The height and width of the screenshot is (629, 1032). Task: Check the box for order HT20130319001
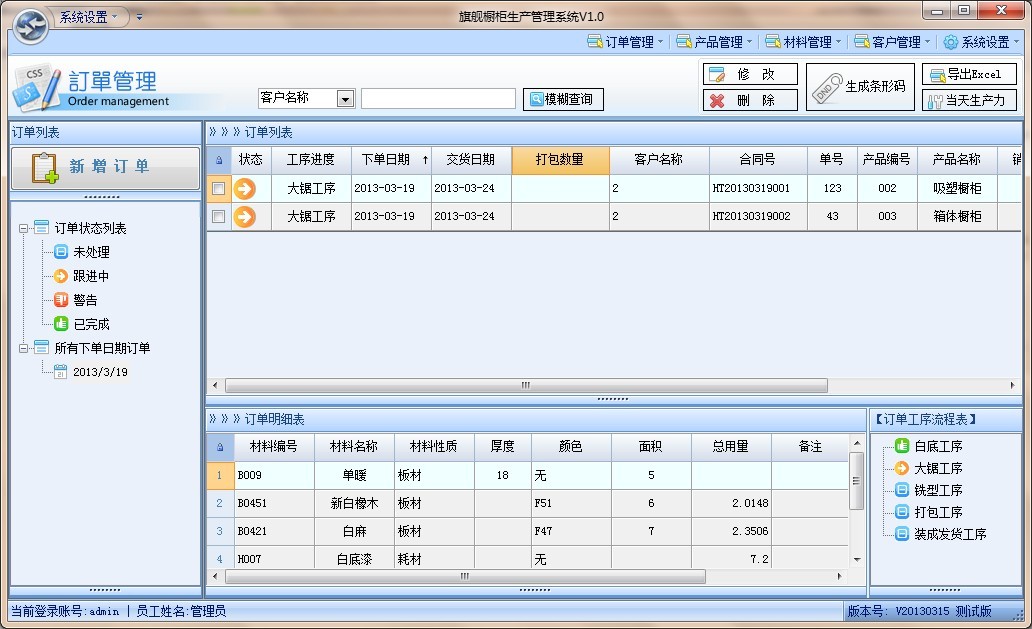[x=218, y=189]
